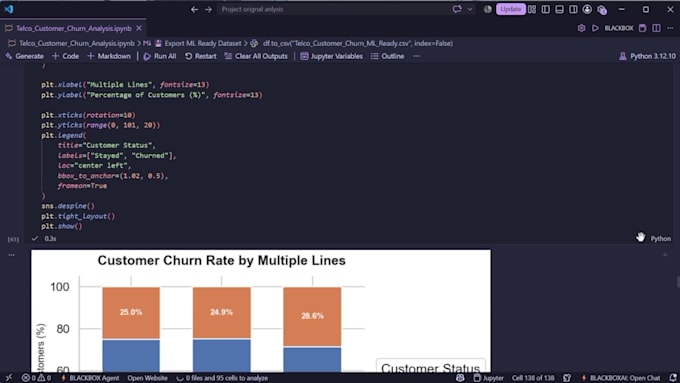Run All notebook cells
This screenshot has width=680, height=383.
(160, 56)
